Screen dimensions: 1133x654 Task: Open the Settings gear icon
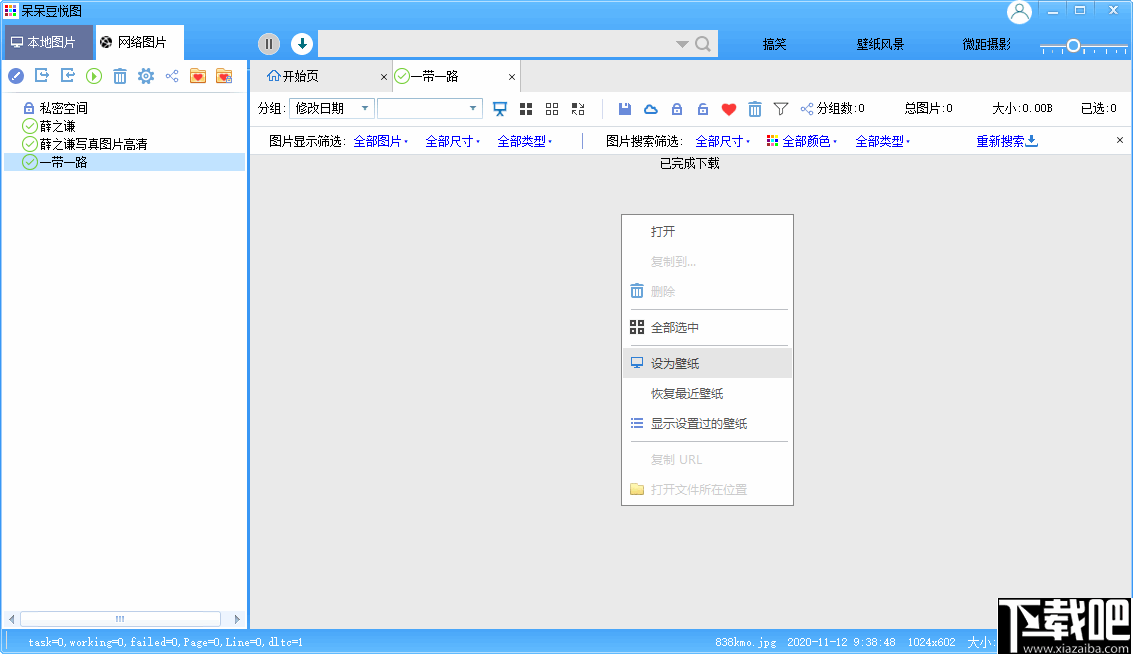tap(145, 76)
